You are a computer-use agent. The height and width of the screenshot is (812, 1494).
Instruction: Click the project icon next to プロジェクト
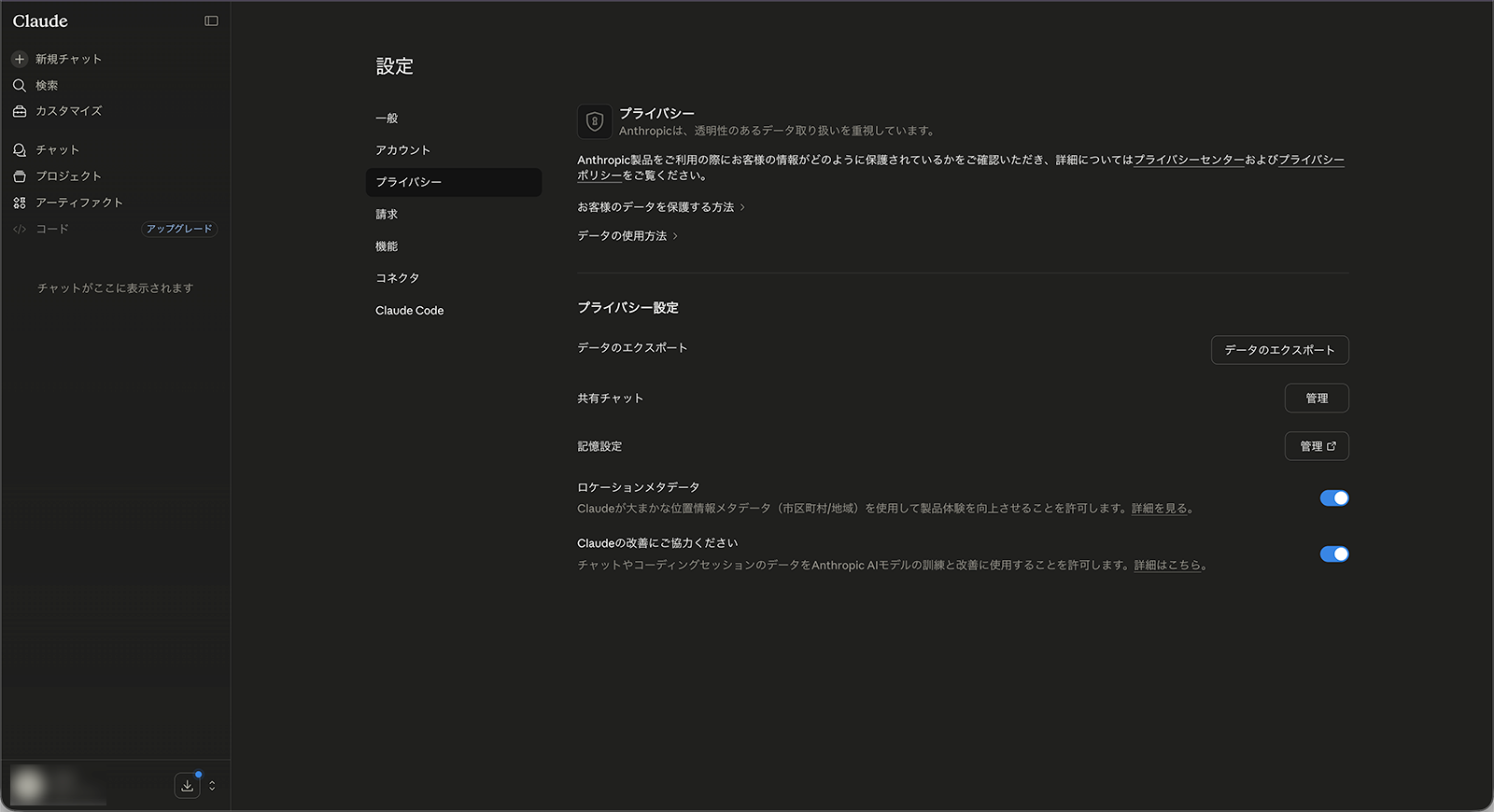click(20, 176)
